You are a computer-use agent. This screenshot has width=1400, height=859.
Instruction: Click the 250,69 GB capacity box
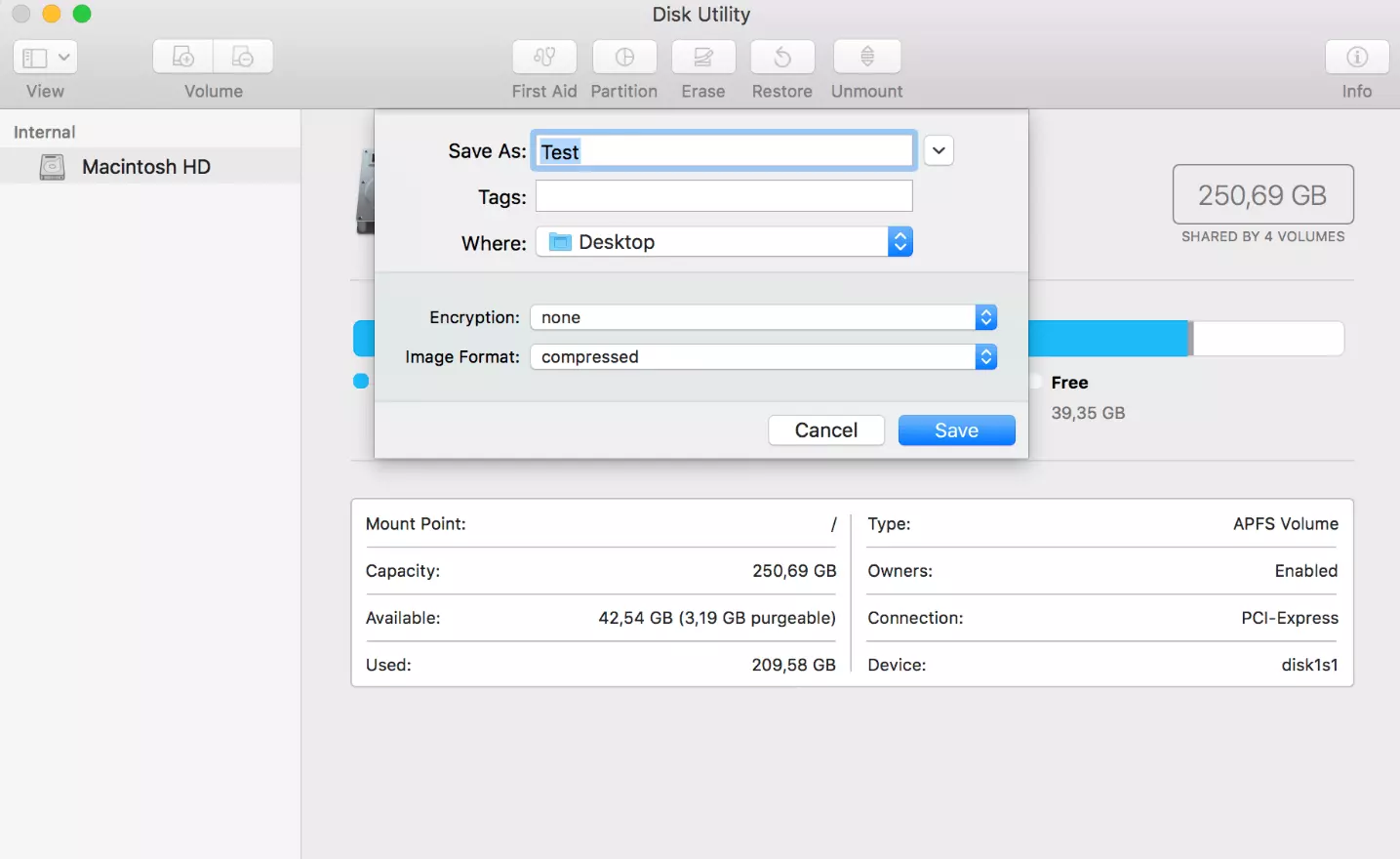(x=1262, y=195)
